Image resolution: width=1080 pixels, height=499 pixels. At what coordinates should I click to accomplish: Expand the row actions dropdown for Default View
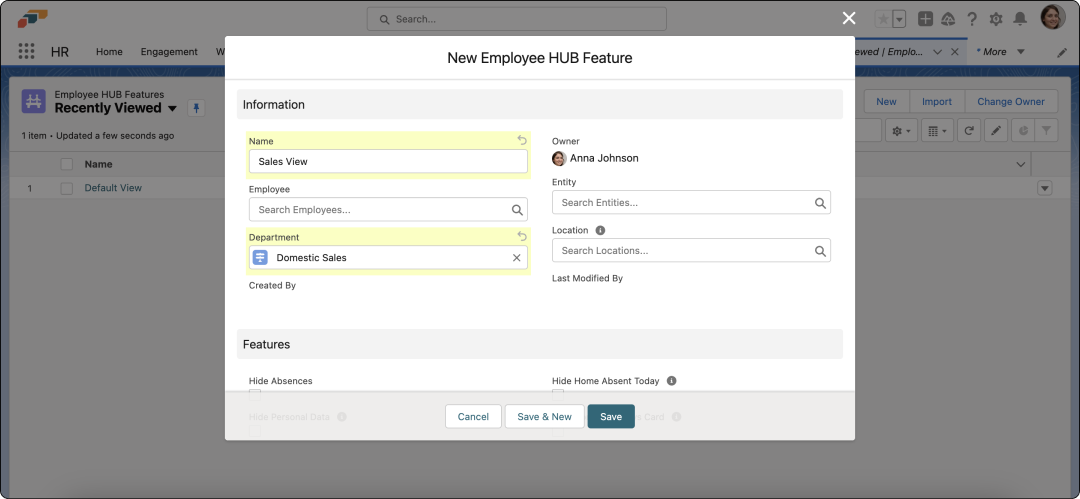coord(1045,188)
